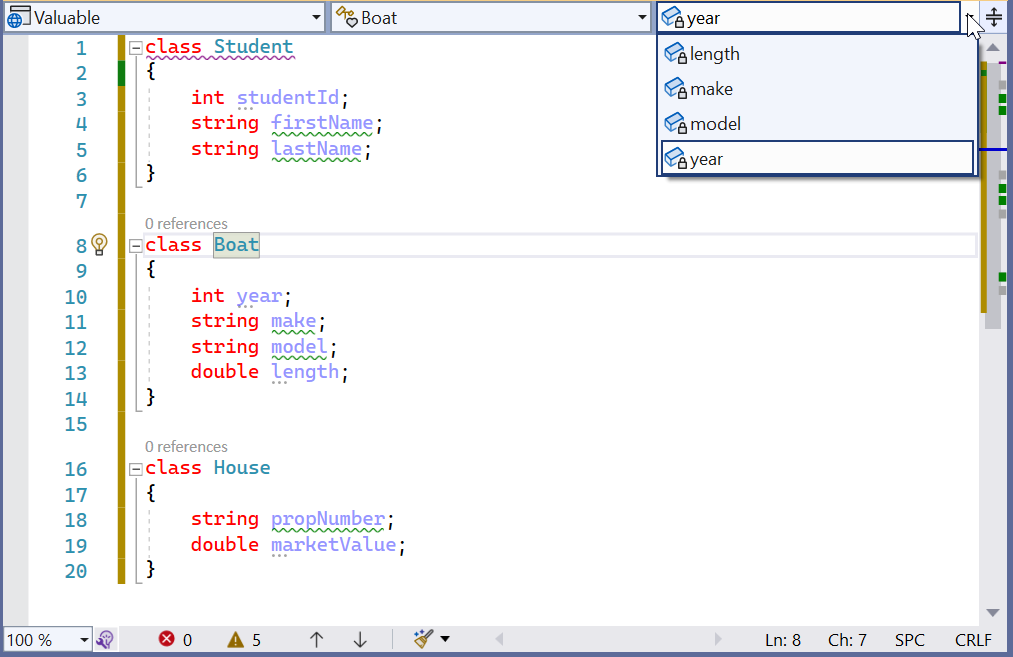Click the Ch: 7 character indicator
The width and height of the screenshot is (1013, 657).
pyautogui.click(x=847, y=640)
